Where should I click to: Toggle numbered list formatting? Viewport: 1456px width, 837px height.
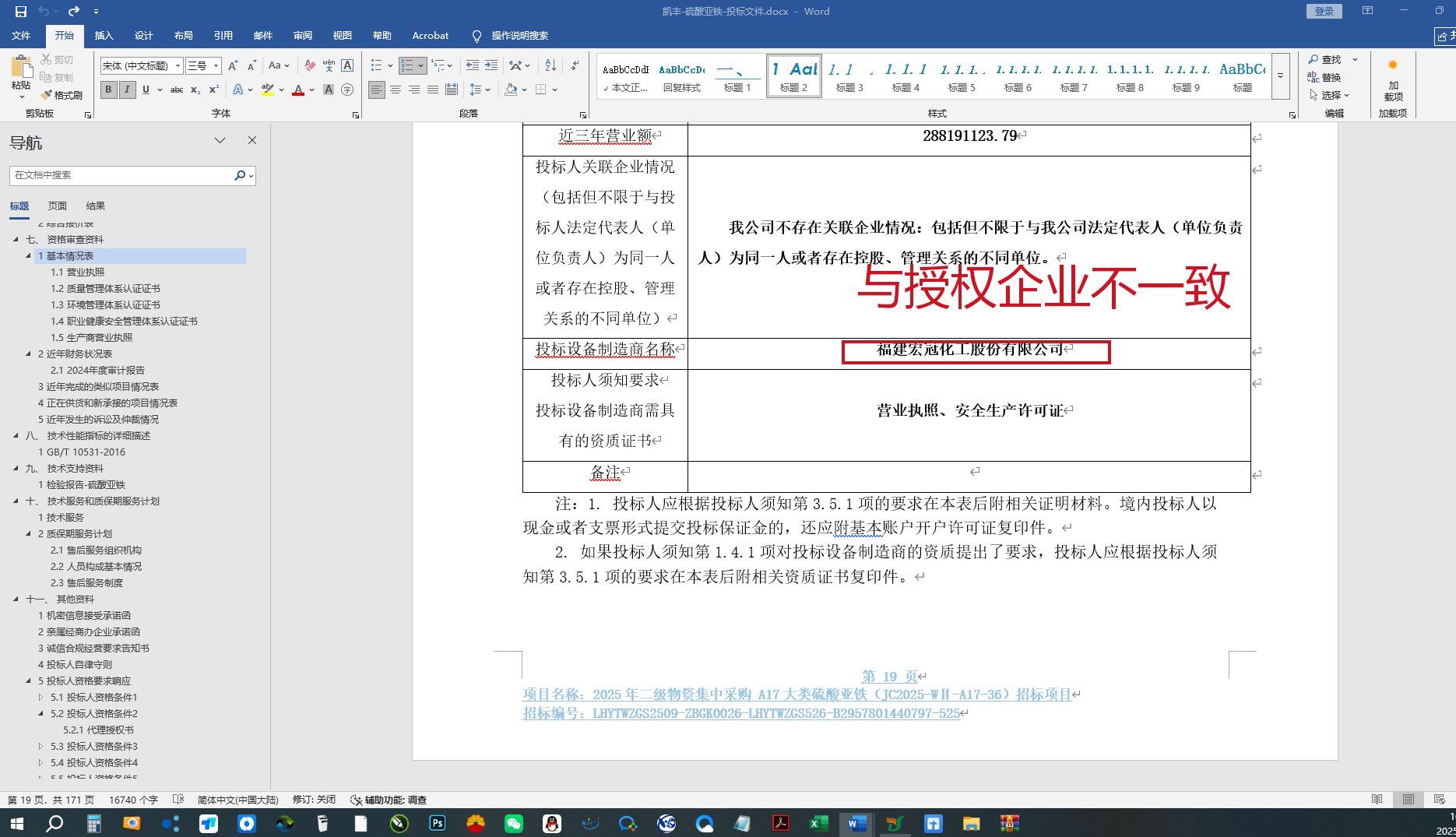point(407,66)
